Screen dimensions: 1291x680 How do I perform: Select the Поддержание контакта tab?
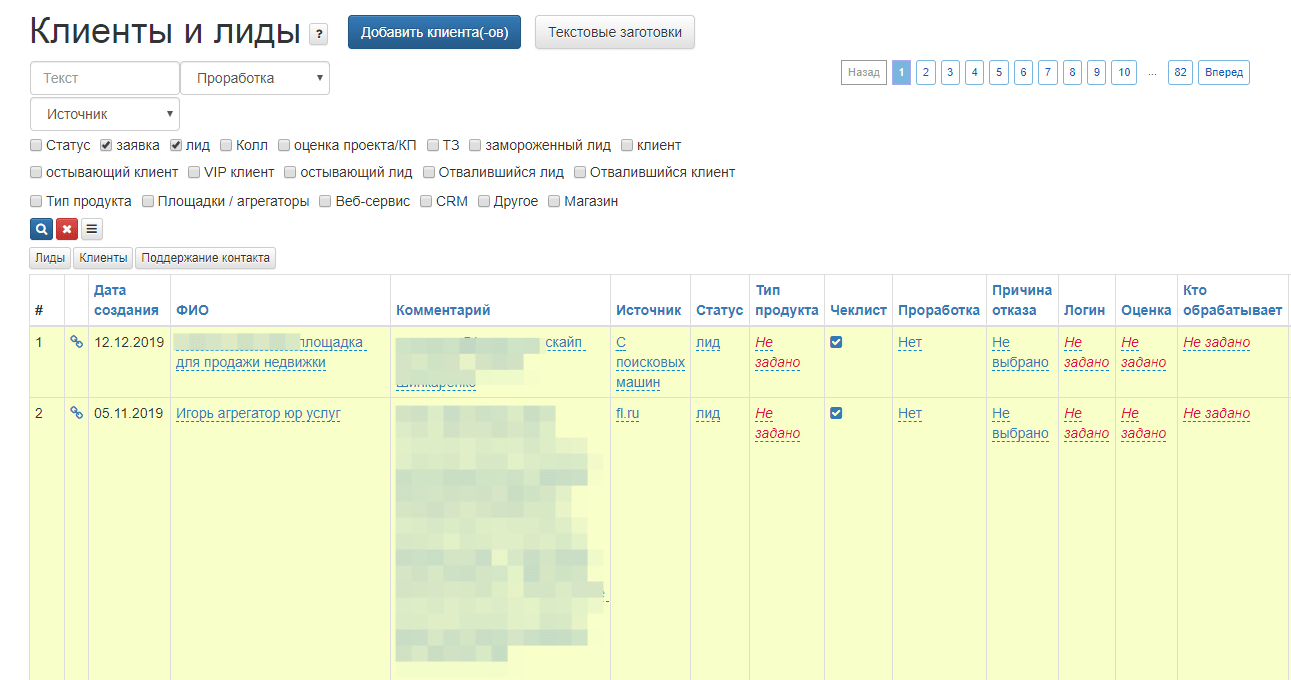pos(205,258)
